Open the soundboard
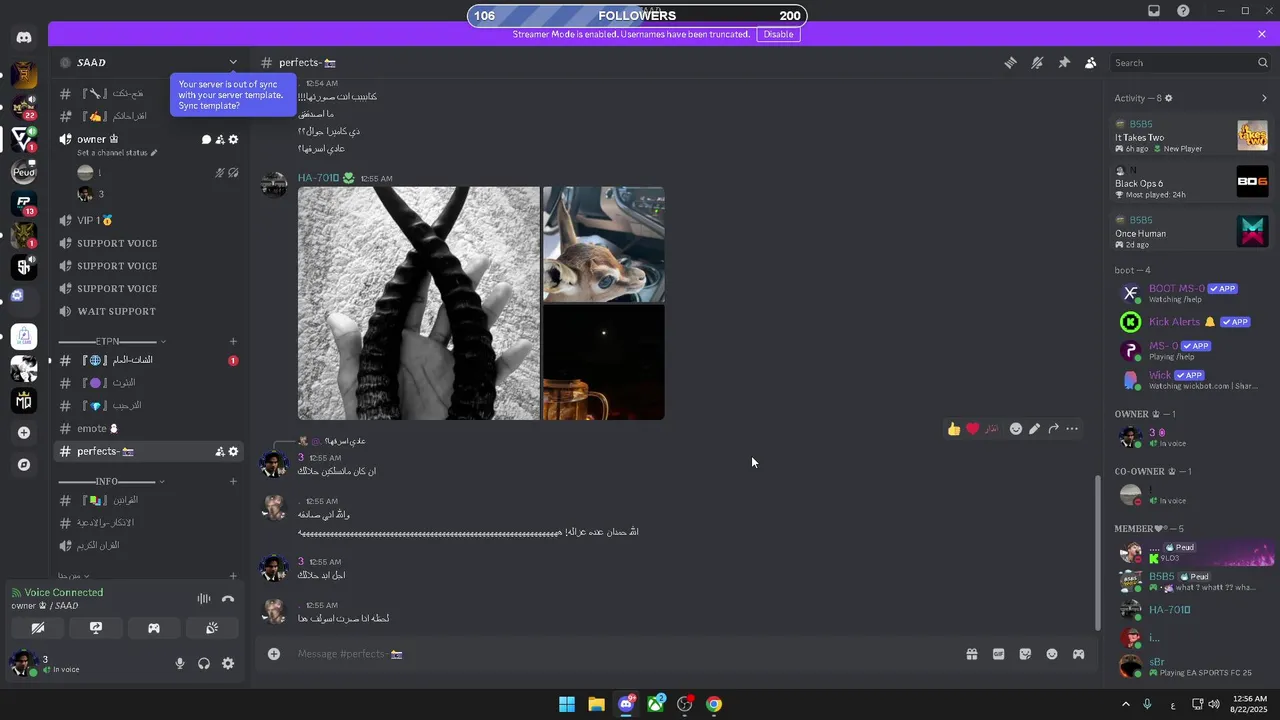 212,628
